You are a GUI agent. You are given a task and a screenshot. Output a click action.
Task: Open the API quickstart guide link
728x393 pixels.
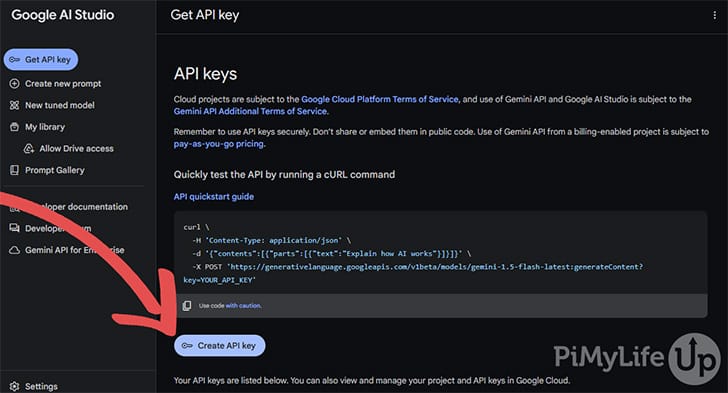pyautogui.click(x=214, y=196)
